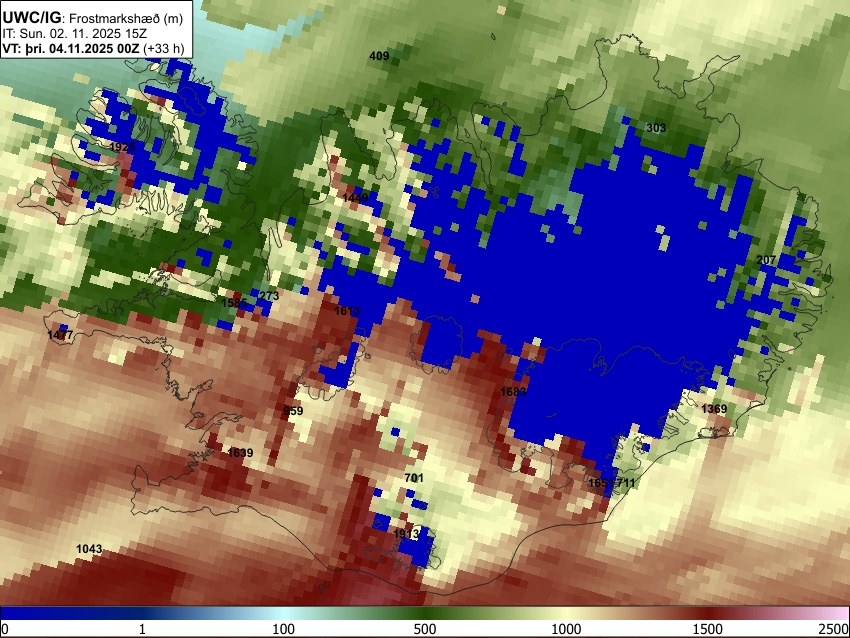850x638 pixels.
Task: Click the map value 1683
Action: [513, 391]
